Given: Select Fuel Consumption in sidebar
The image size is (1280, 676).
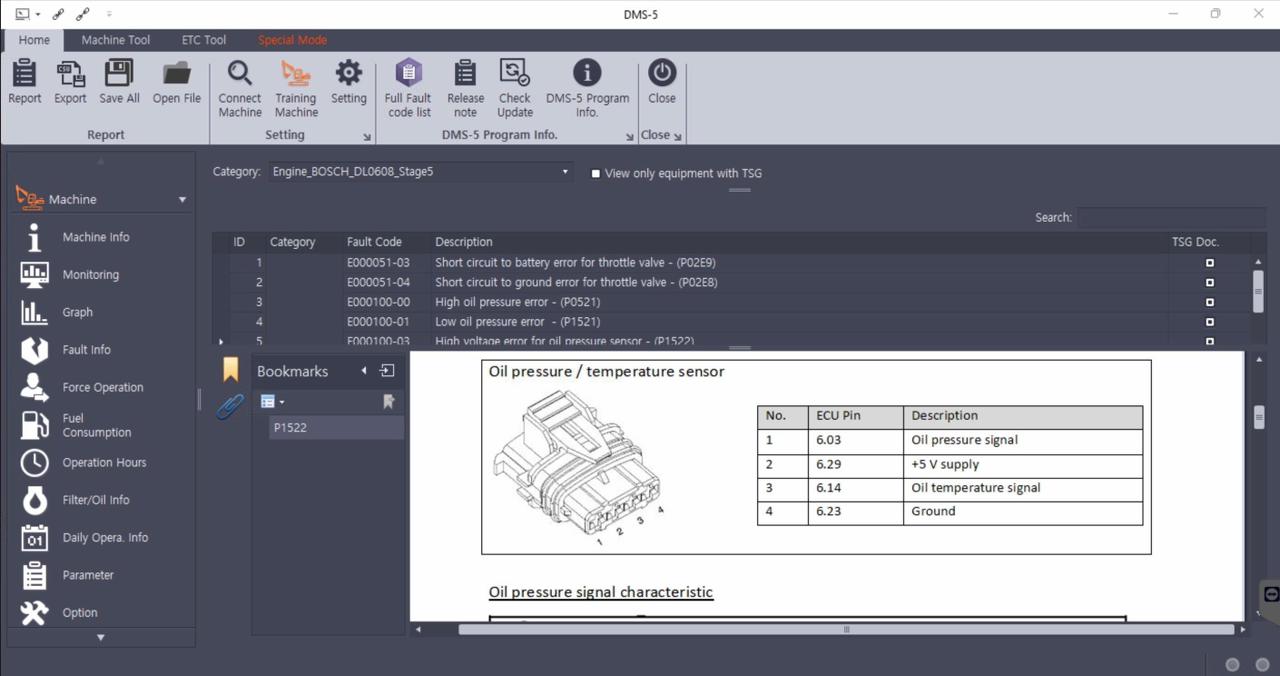Looking at the screenshot, I should tap(96, 425).
